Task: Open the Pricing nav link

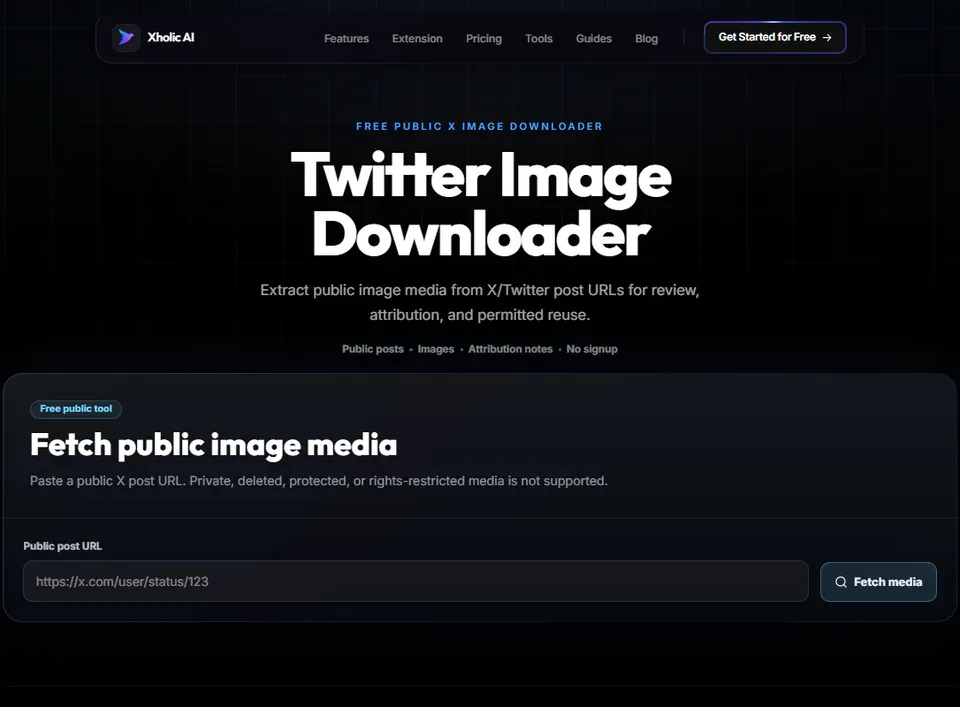Action: pyautogui.click(x=484, y=39)
